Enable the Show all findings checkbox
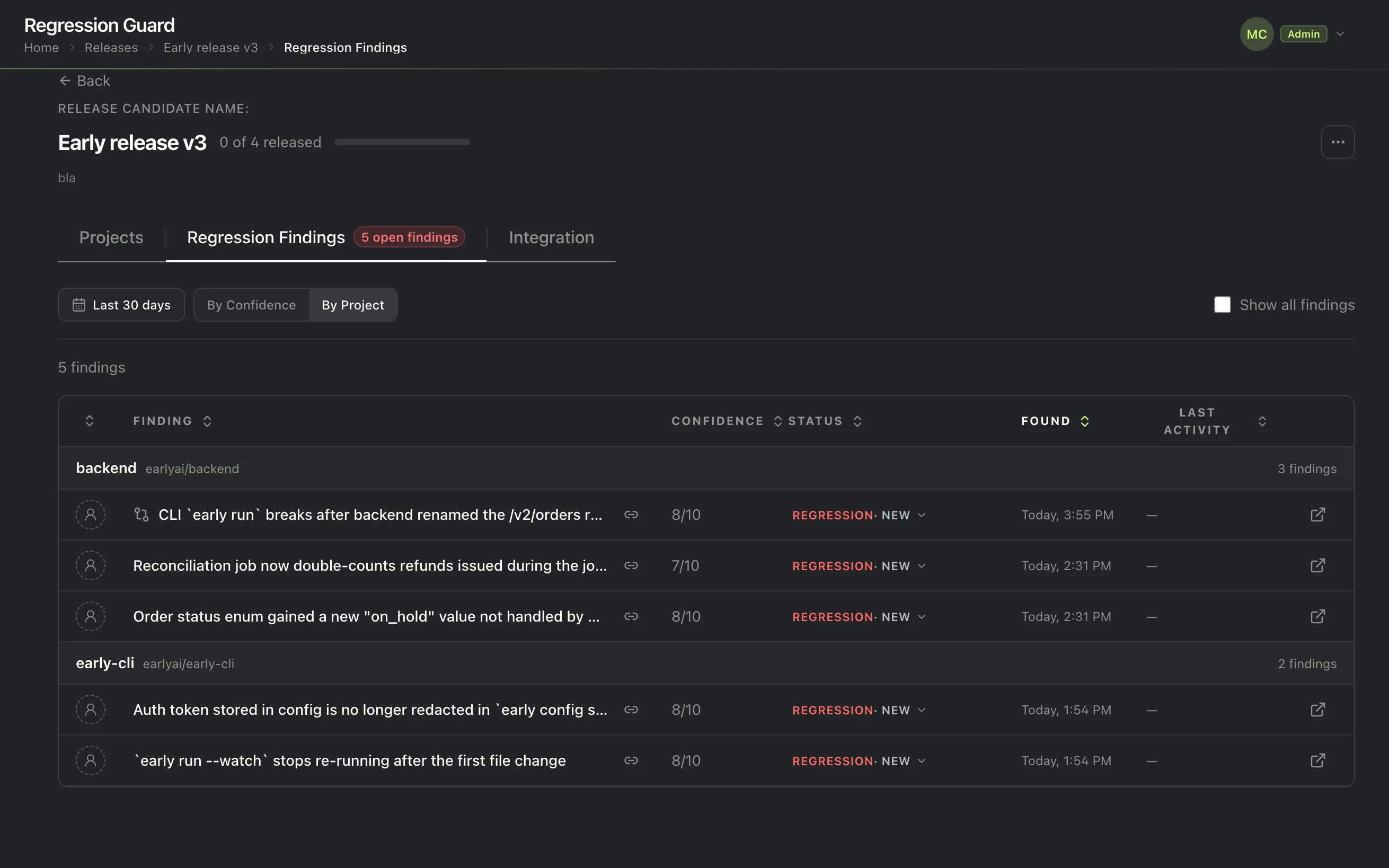This screenshot has height=868, width=1389. coord(1222,305)
